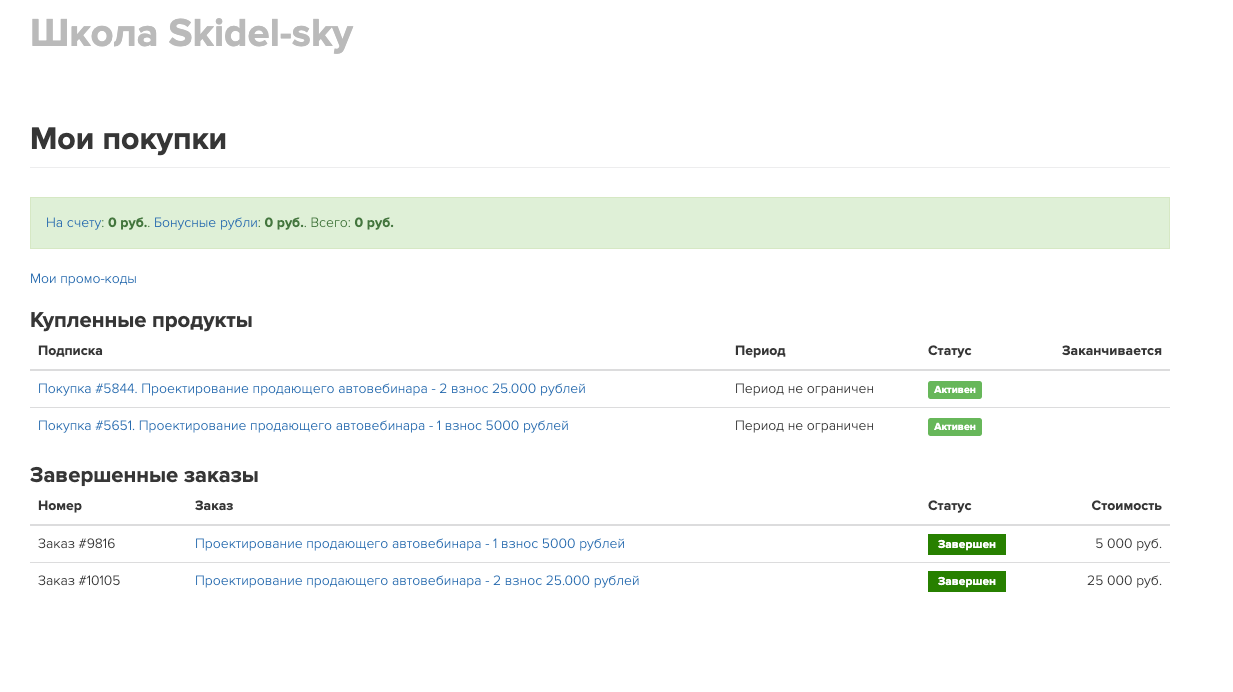Click the На счету balance text
The width and height of the screenshot is (1233, 692).
coord(97,222)
